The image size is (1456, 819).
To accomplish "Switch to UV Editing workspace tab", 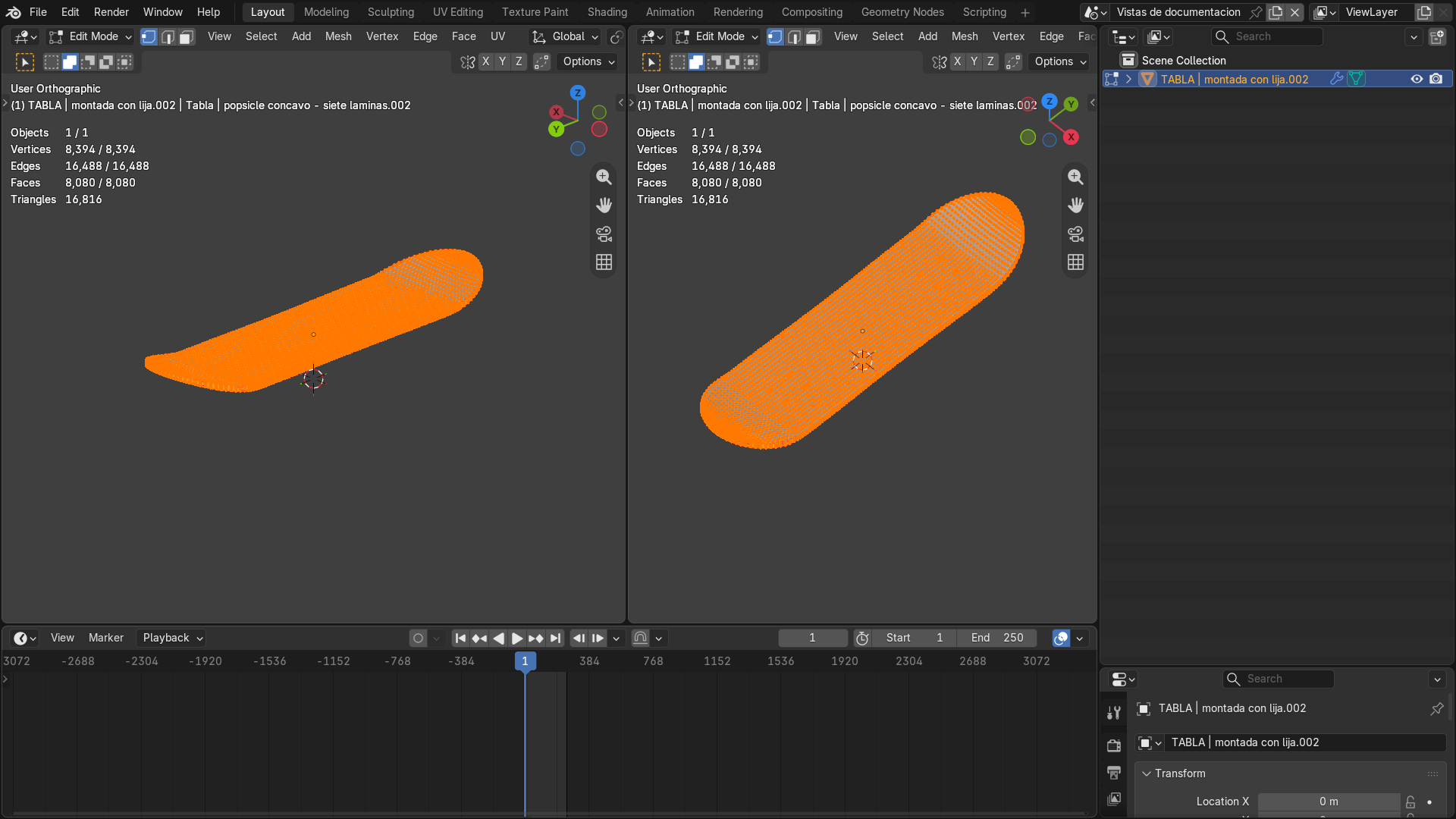I will (x=457, y=12).
